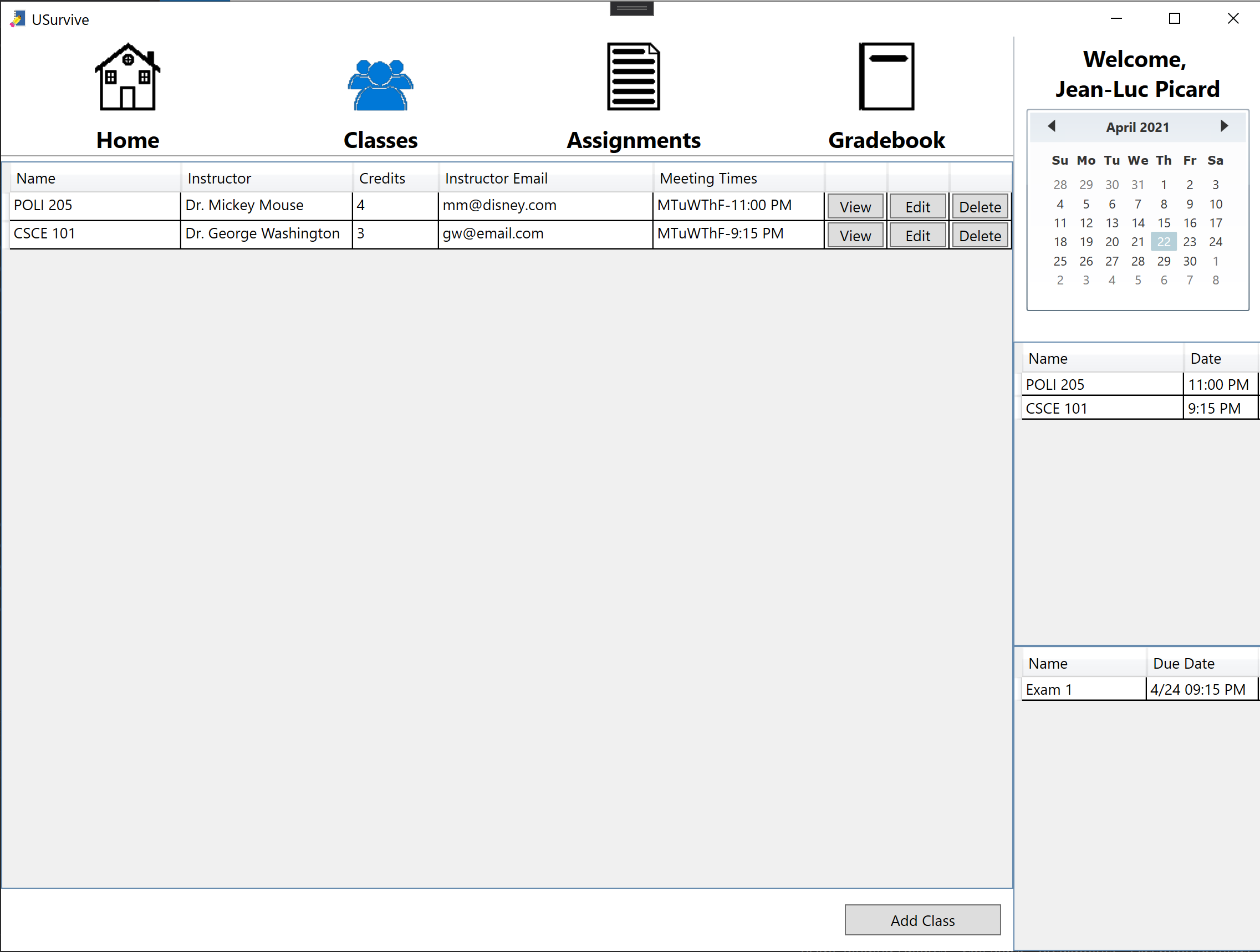Screen dimensions: 1260x952
Task: Select April 15 in the calendar
Action: pyautogui.click(x=1164, y=223)
